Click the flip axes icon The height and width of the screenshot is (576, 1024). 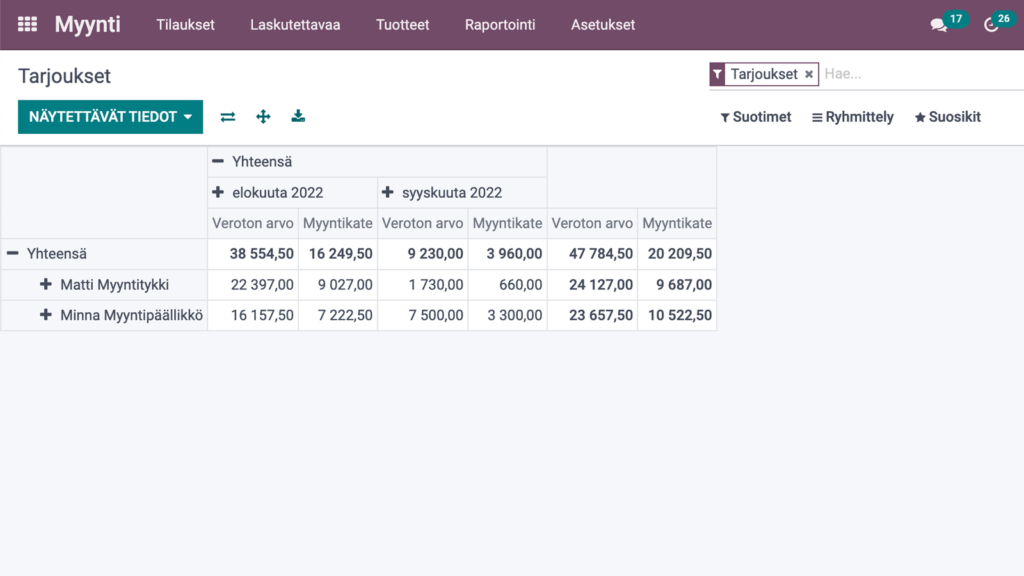(x=227, y=116)
